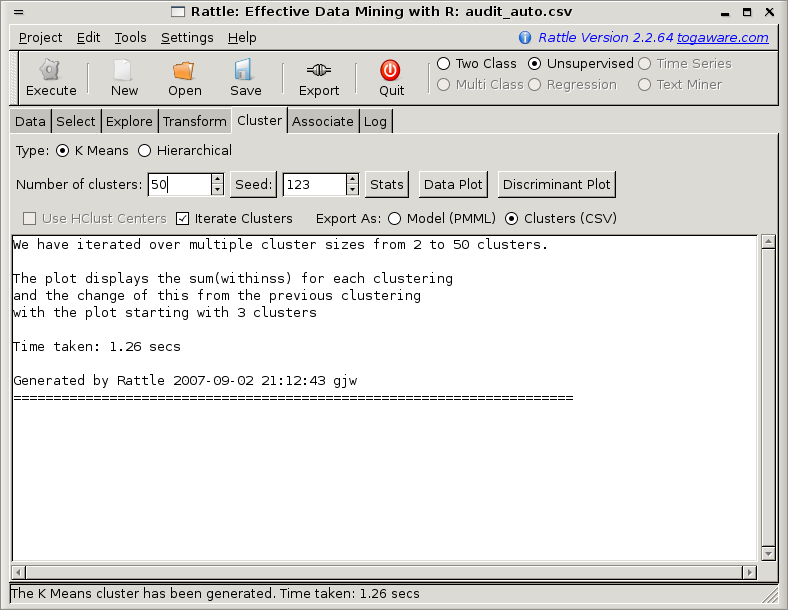Click the vertical scrollbar track
Screen dimensions: 788x610
(768, 398)
